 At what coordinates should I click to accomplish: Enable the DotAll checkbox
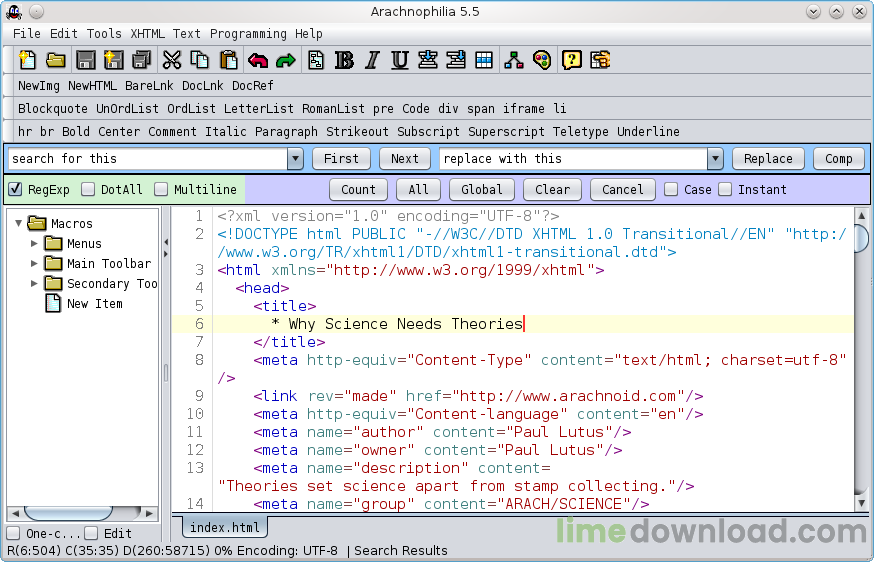pyautogui.click(x=88, y=189)
